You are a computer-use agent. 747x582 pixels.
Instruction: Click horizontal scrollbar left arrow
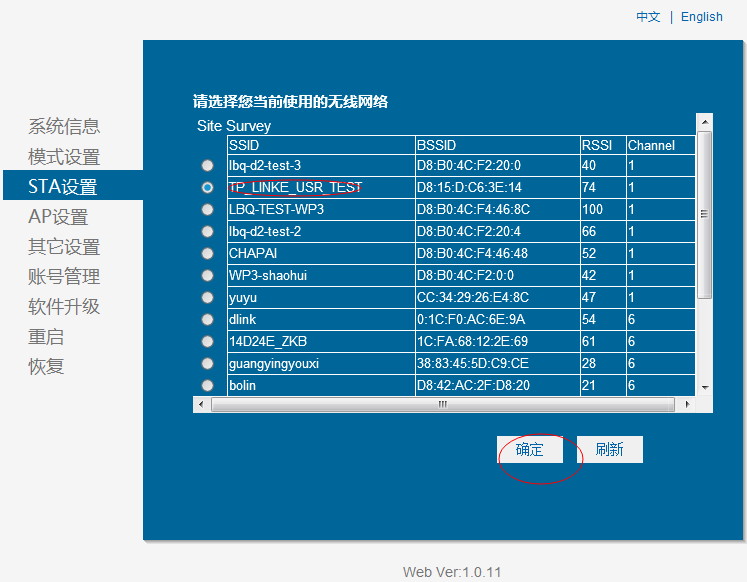pyautogui.click(x=201, y=404)
